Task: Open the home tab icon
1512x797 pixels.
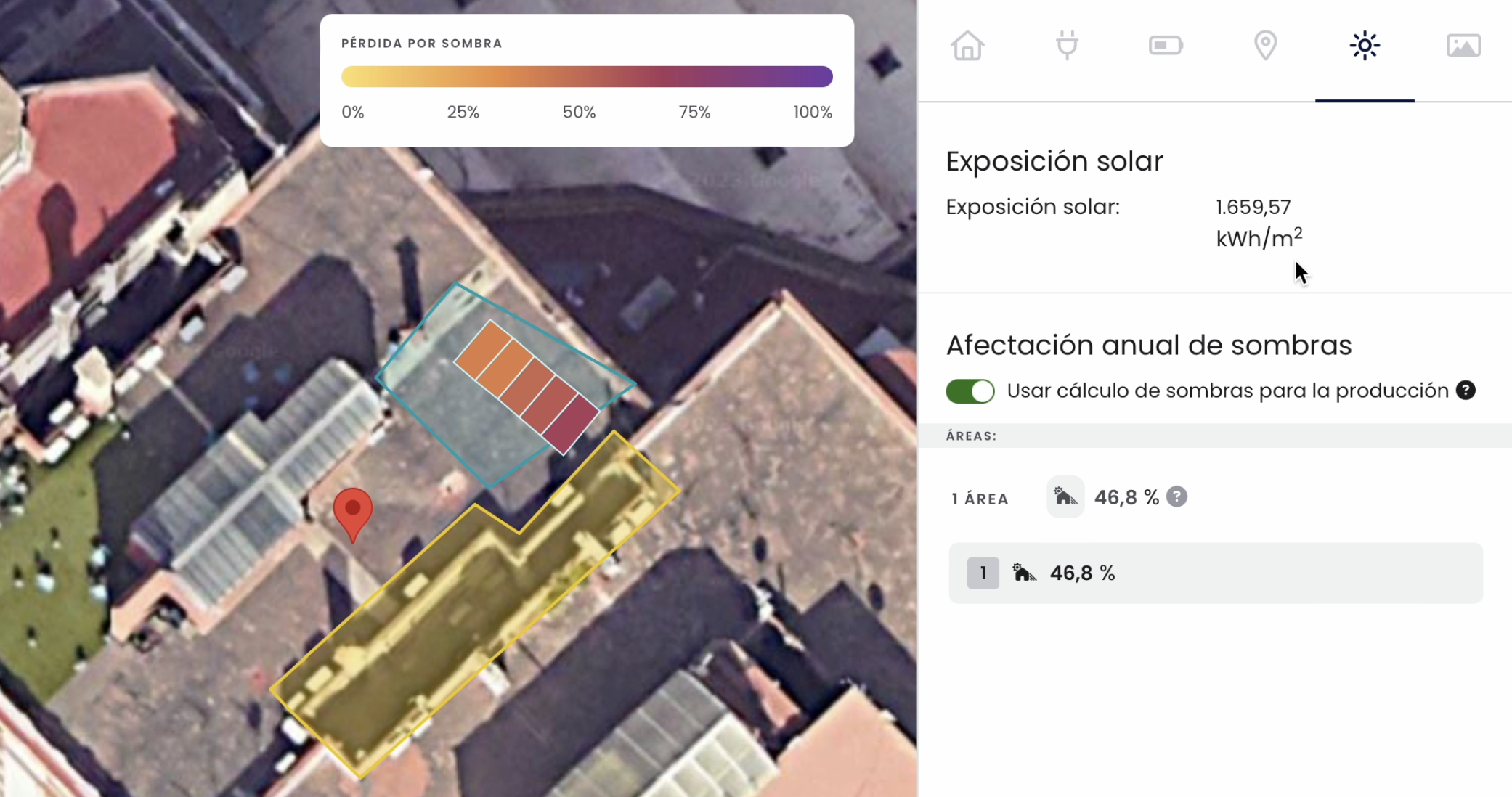Action: (967, 46)
